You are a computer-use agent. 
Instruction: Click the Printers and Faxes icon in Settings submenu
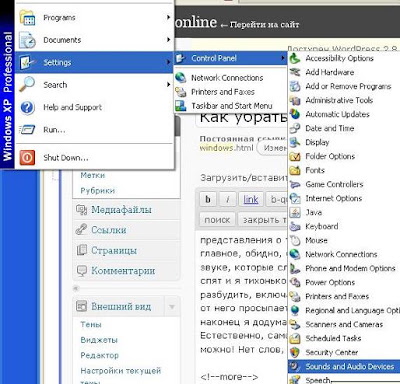coord(181,92)
